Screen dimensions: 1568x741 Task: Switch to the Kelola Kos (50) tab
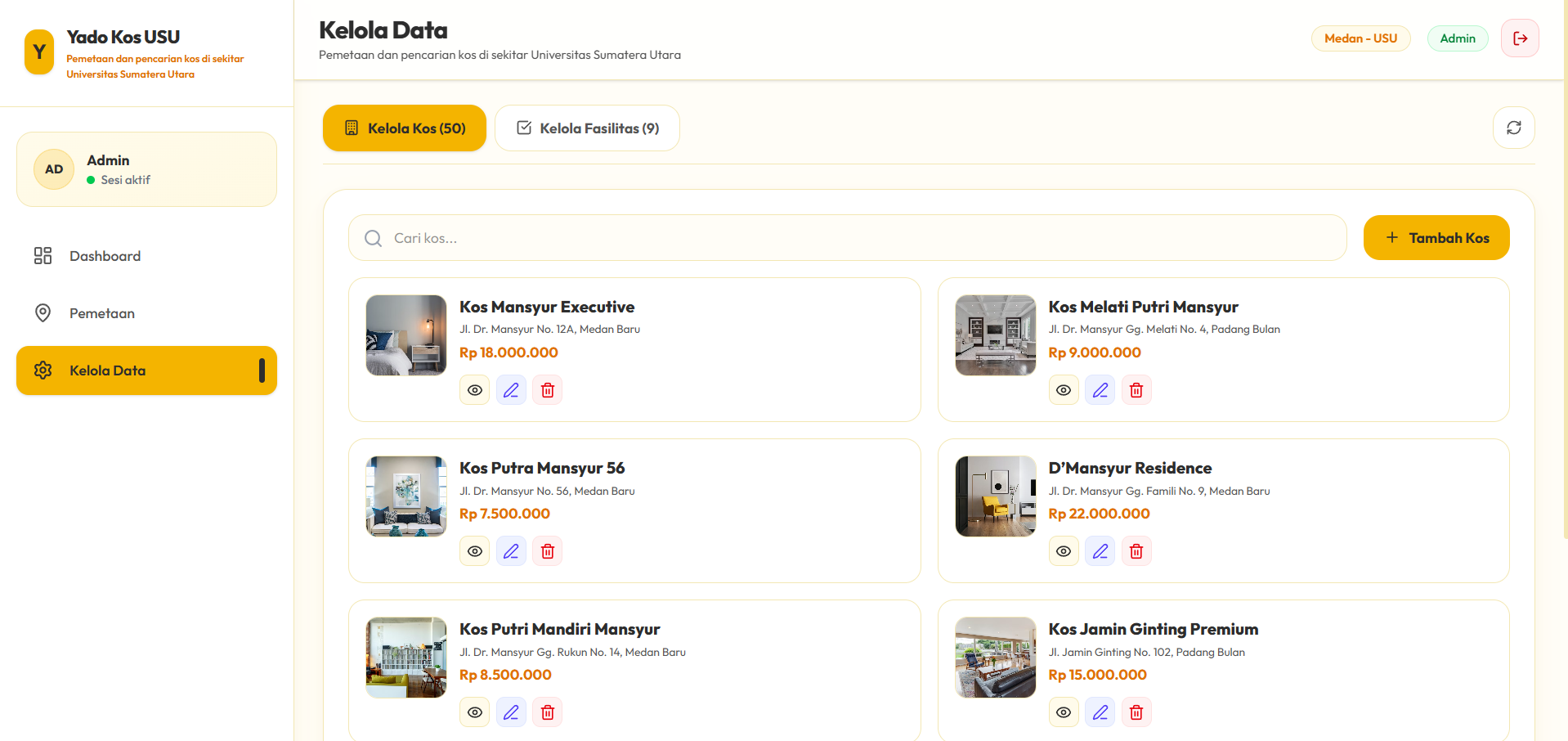click(405, 128)
